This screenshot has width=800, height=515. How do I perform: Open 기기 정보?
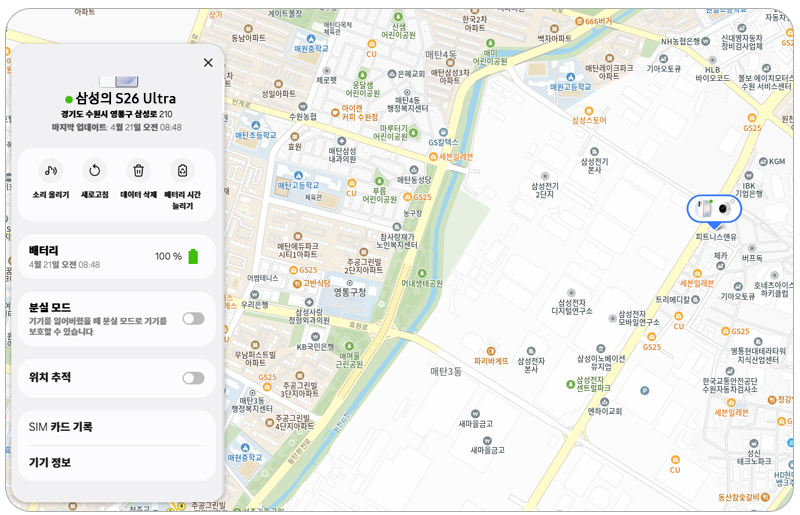click(x=117, y=462)
